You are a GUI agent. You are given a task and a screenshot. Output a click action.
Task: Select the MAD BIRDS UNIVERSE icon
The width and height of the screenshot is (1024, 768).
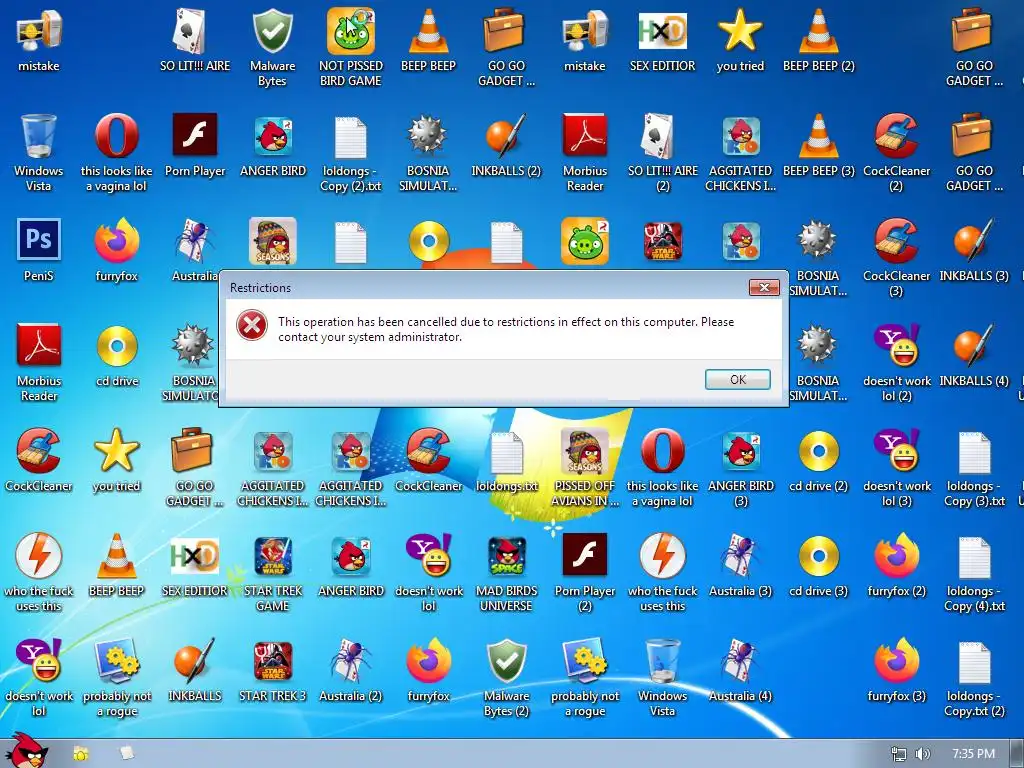506,556
